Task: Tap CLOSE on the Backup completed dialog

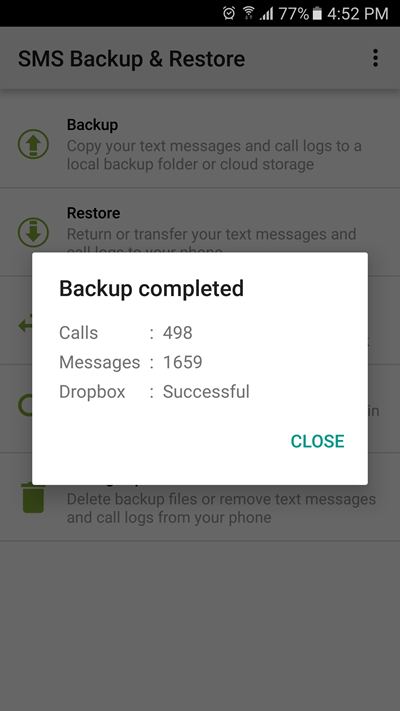Action: point(317,441)
